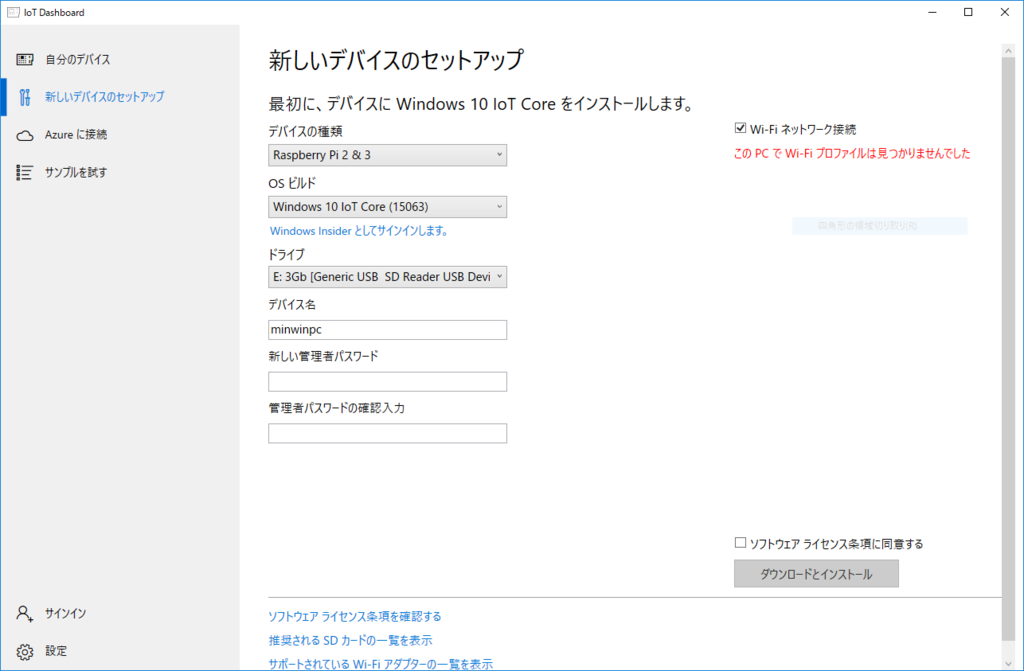Open the Windows Insider sign-in link

pos(356,230)
